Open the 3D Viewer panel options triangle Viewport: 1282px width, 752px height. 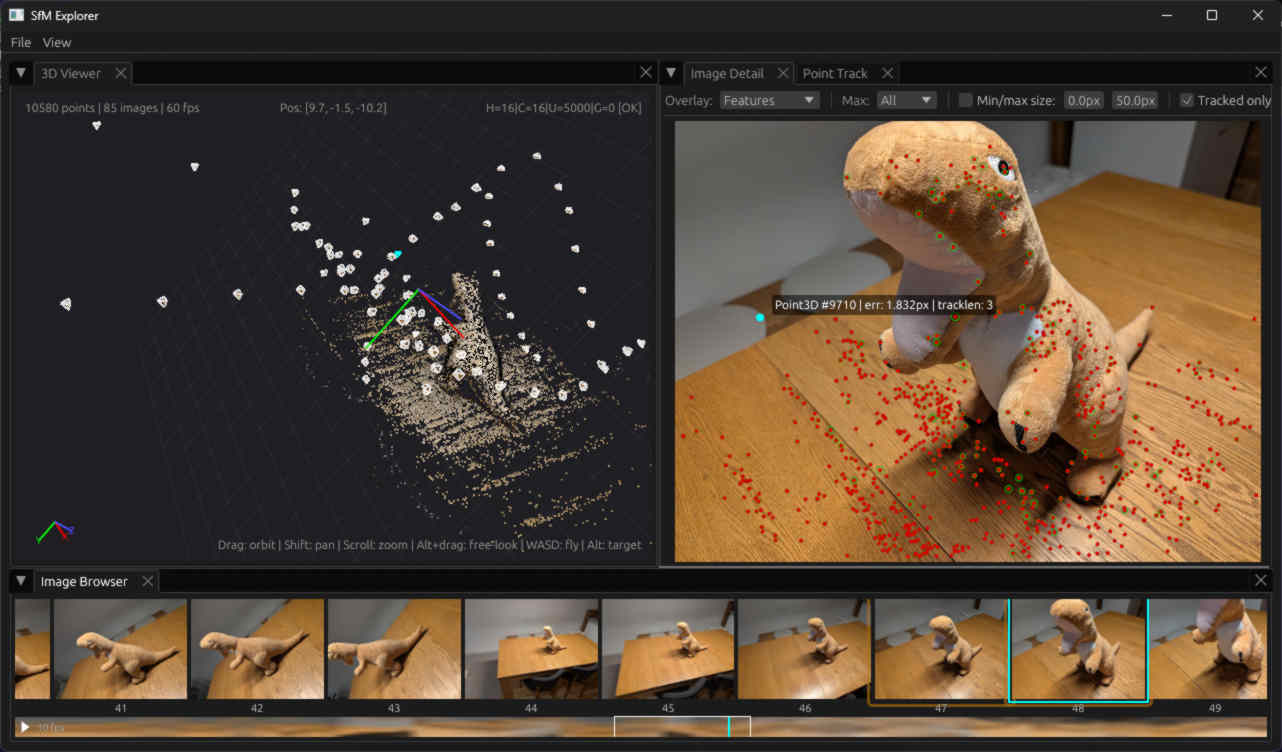coord(21,73)
